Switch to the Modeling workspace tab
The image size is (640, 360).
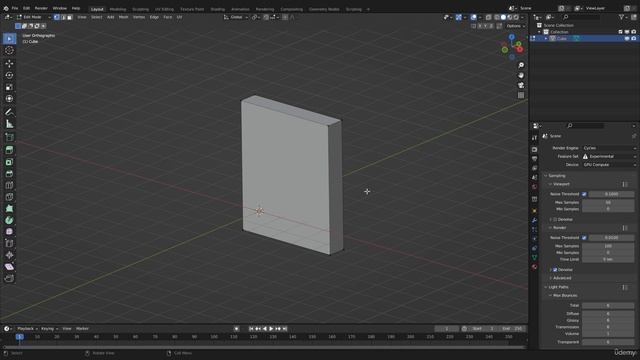[118, 9]
